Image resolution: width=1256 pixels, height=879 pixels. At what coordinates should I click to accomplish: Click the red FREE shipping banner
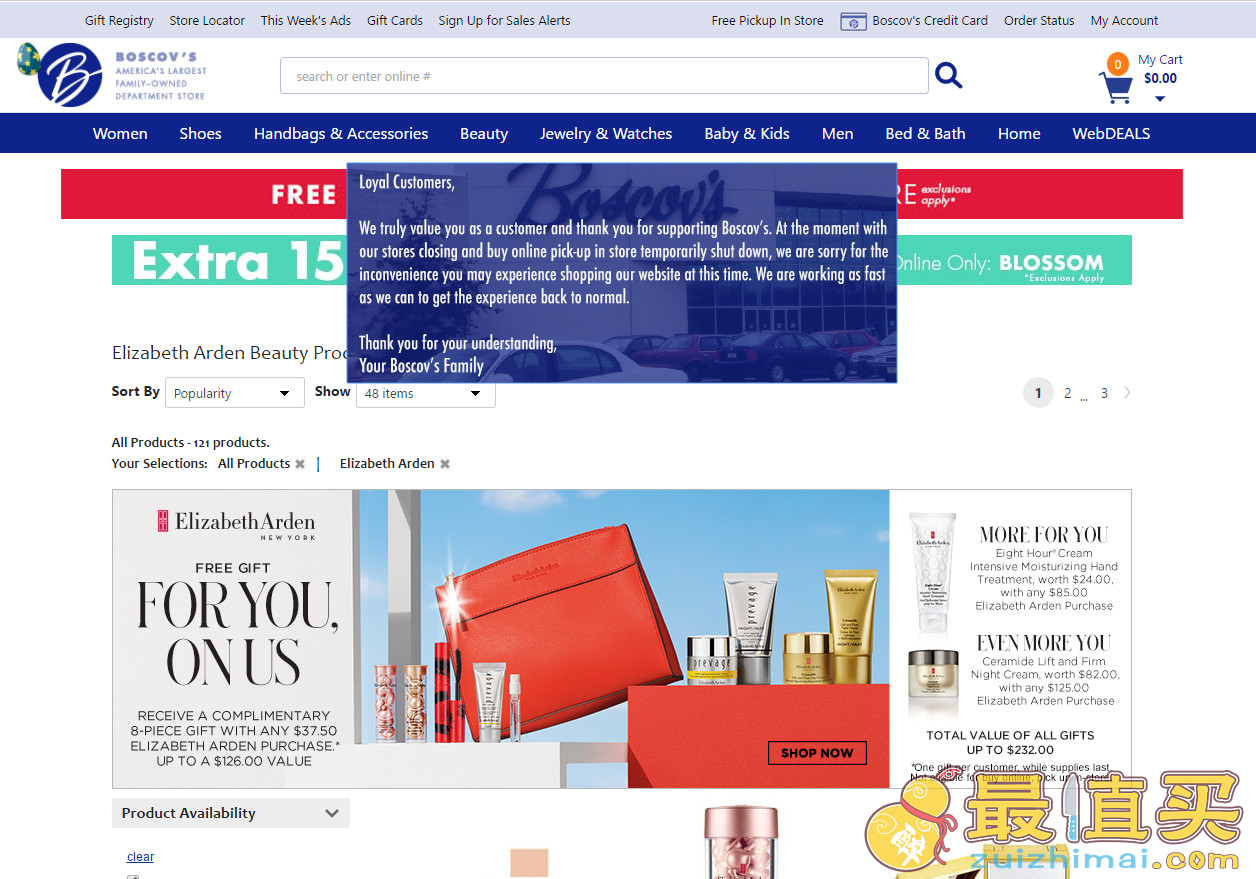coord(622,194)
